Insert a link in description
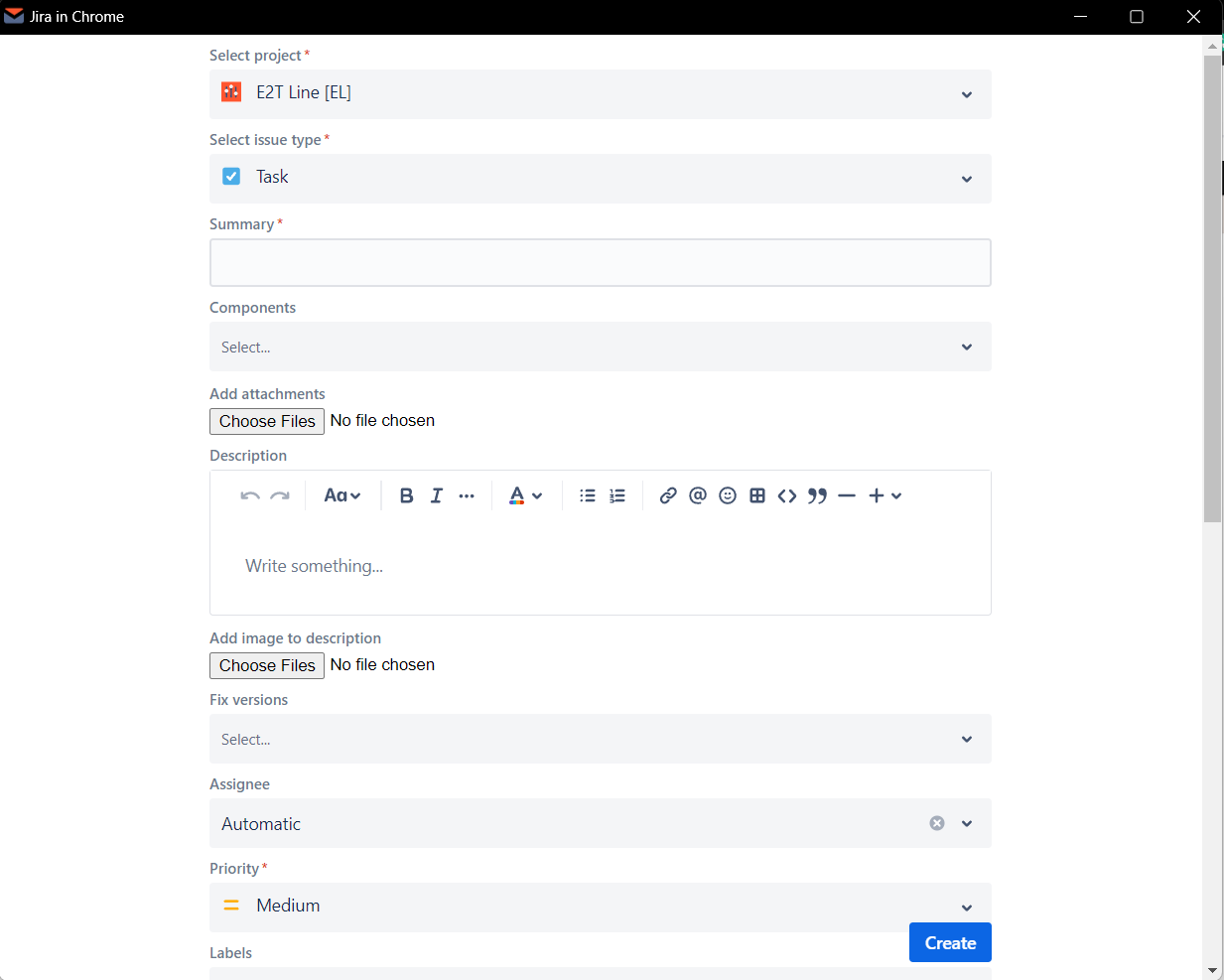Screen dimensions: 1224x980 pyautogui.click(x=668, y=495)
